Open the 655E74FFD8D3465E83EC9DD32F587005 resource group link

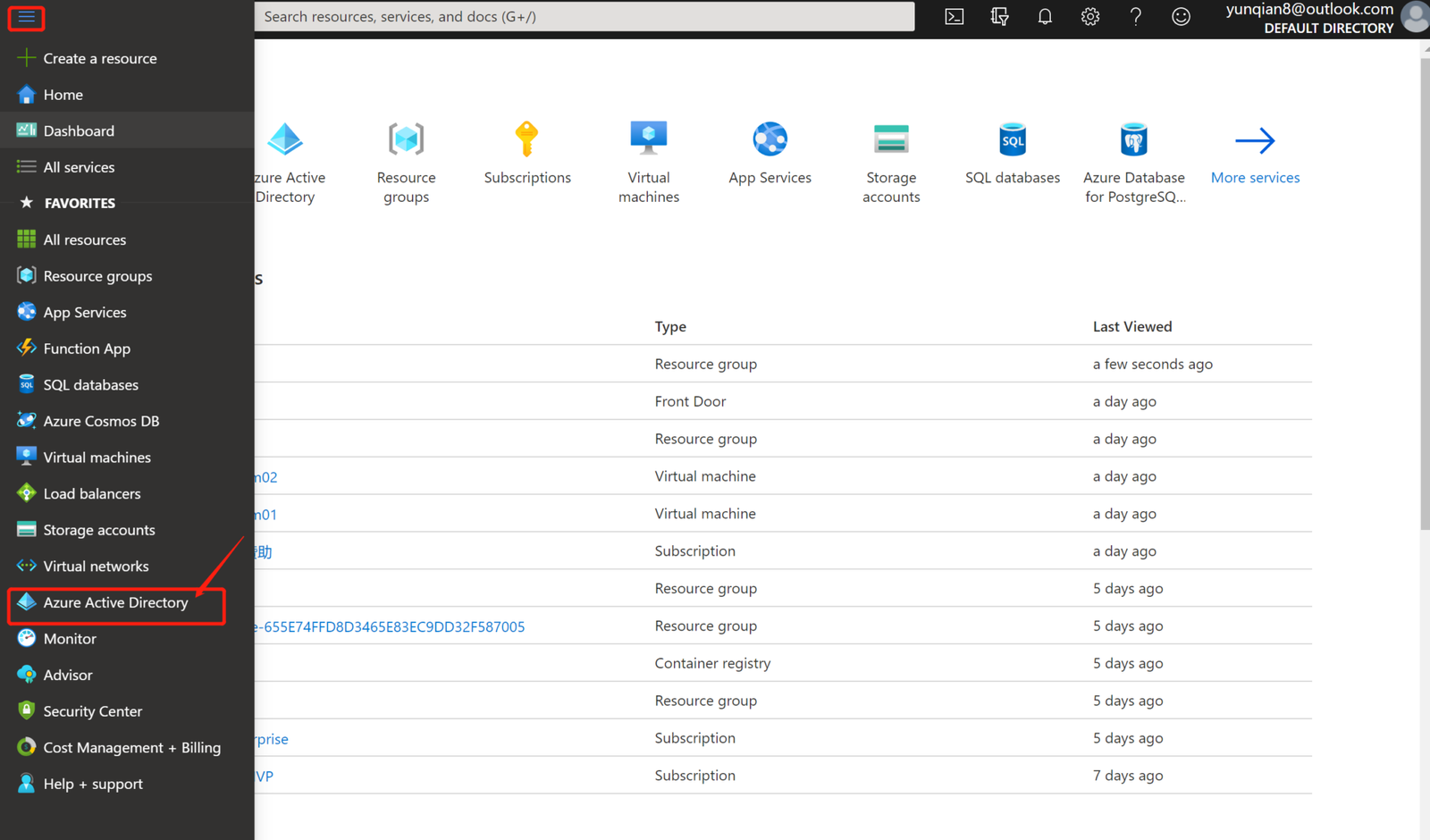390,627
